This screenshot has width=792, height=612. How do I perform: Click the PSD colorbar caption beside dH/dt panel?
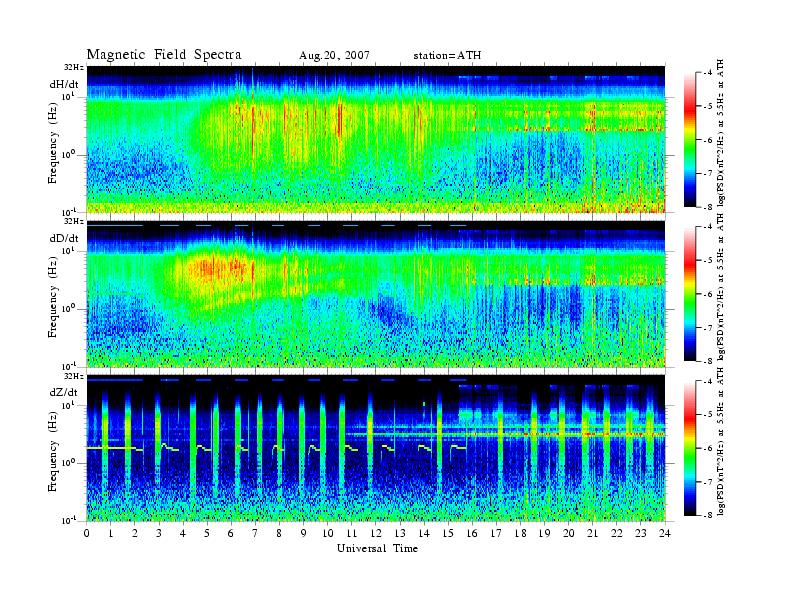(720, 133)
